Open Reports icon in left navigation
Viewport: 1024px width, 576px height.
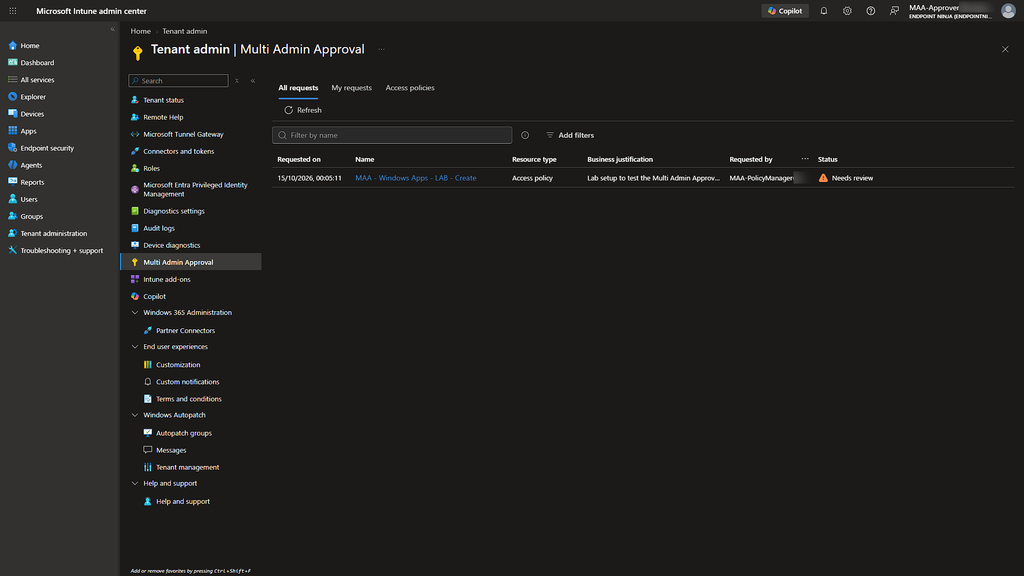pos(12,182)
